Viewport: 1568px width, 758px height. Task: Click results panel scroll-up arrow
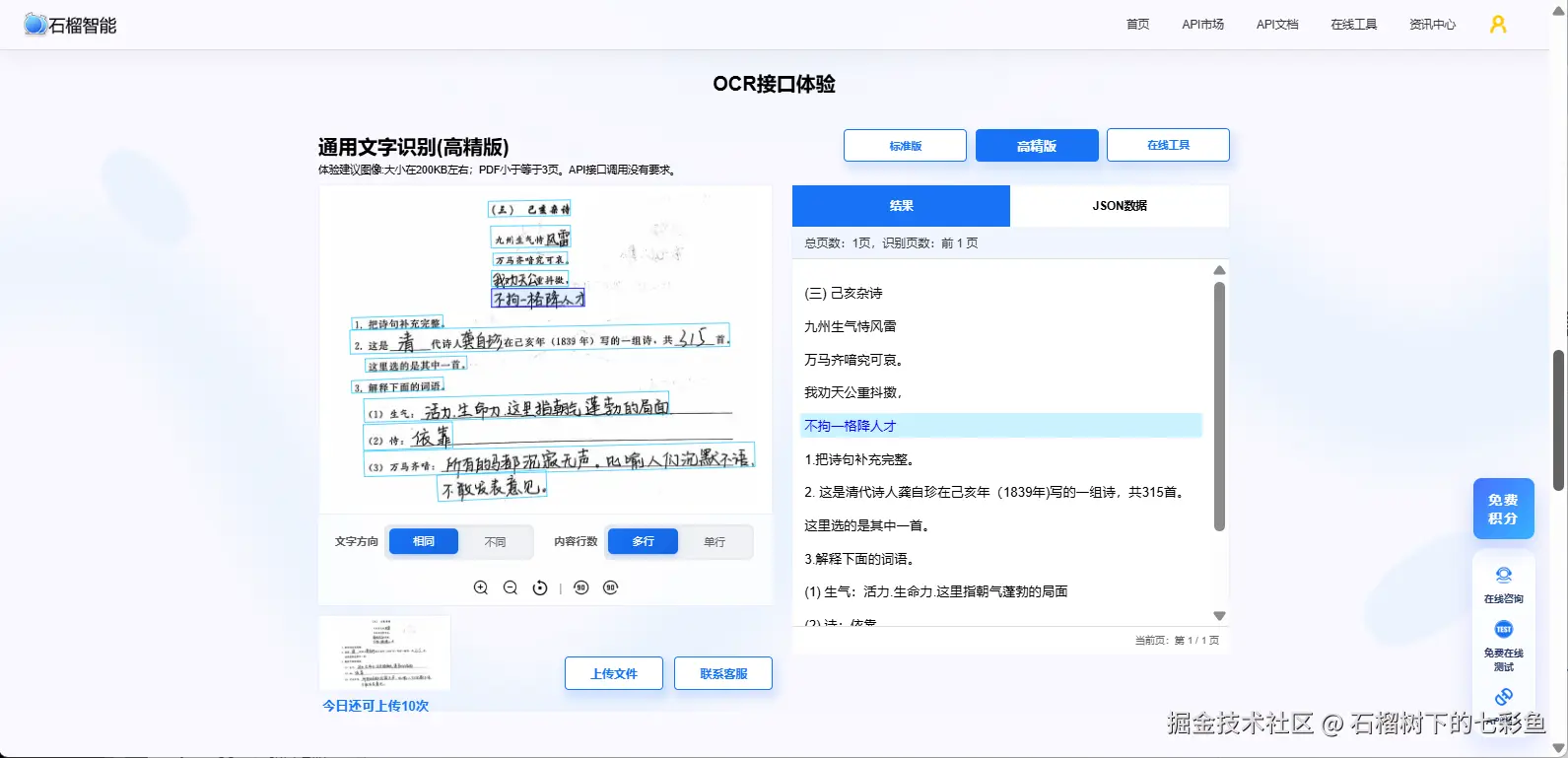1219,270
